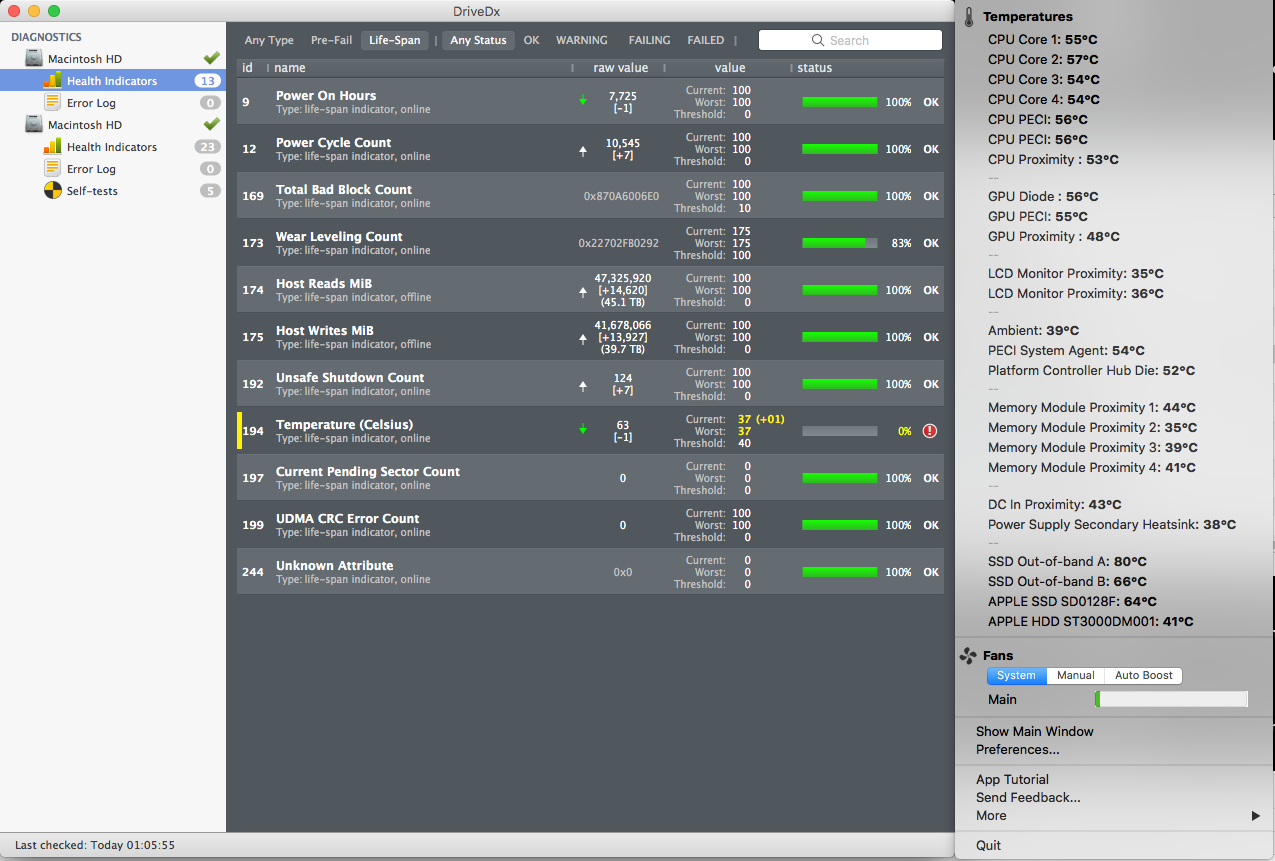This screenshot has height=861, width=1275.
Task: Open App Tutorial from the menu
Action: tap(1012, 780)
